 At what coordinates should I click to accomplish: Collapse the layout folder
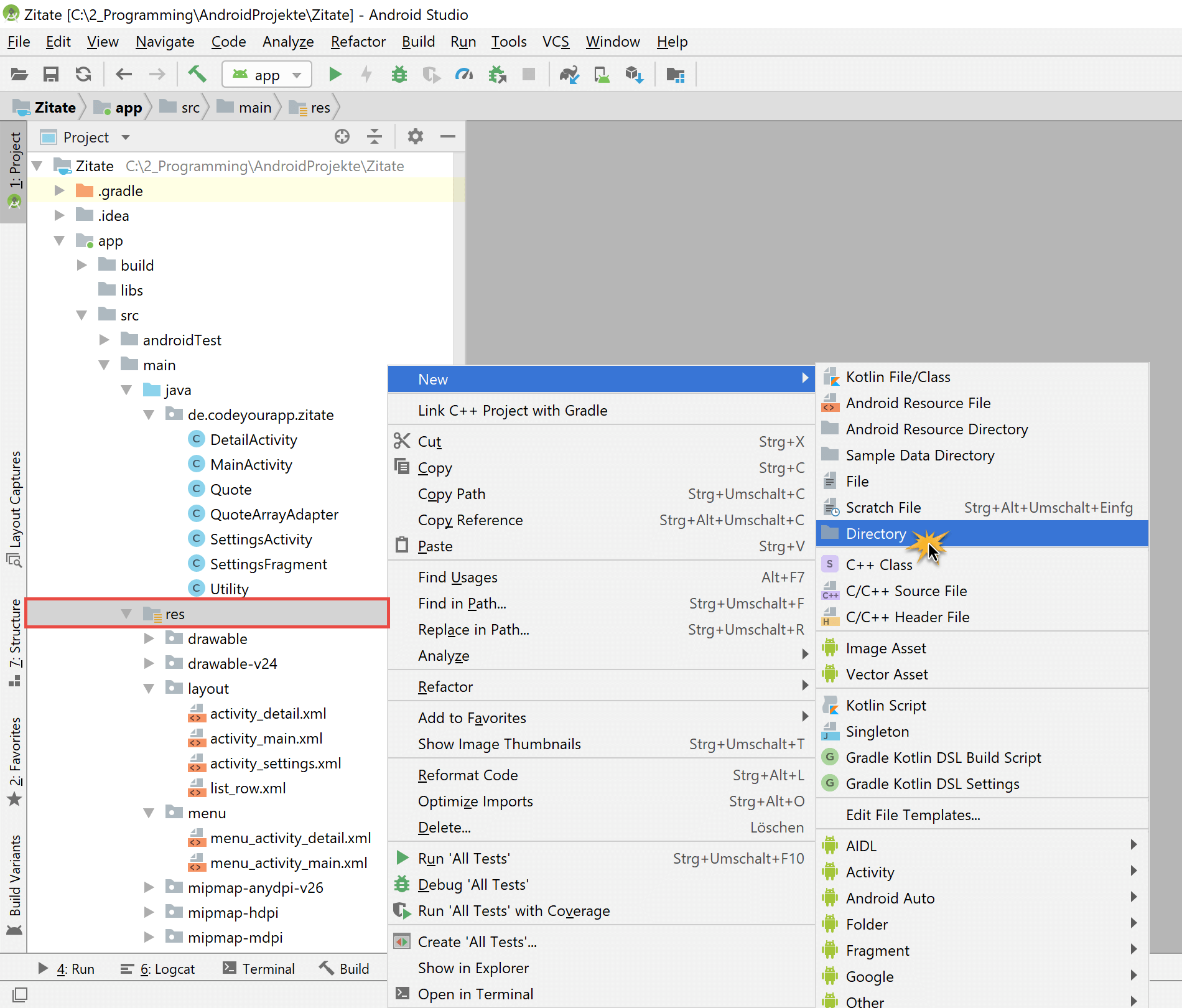[149, 688]
